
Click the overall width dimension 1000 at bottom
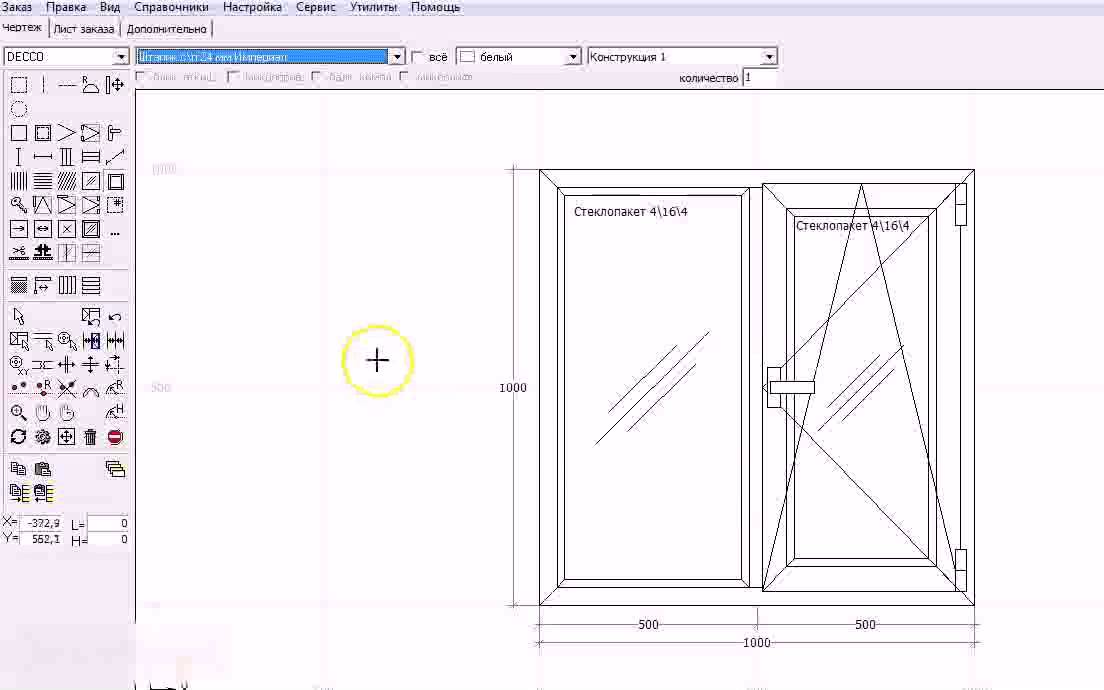click(x=757, y=643)
